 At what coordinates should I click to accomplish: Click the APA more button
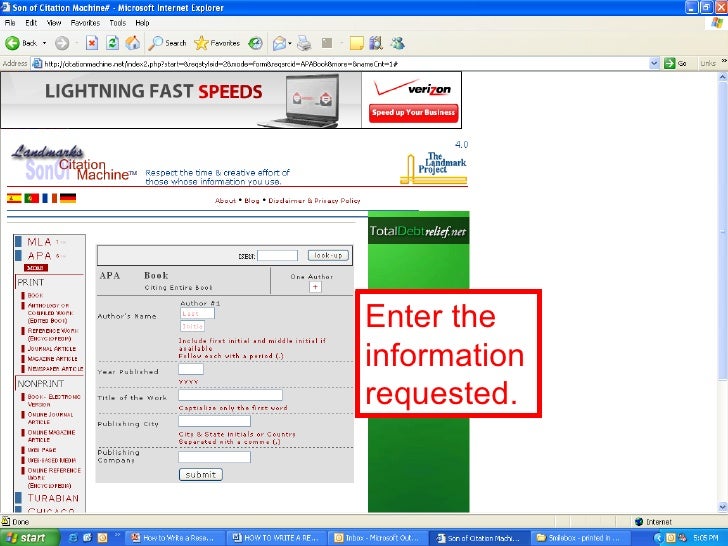pos(36,268)
